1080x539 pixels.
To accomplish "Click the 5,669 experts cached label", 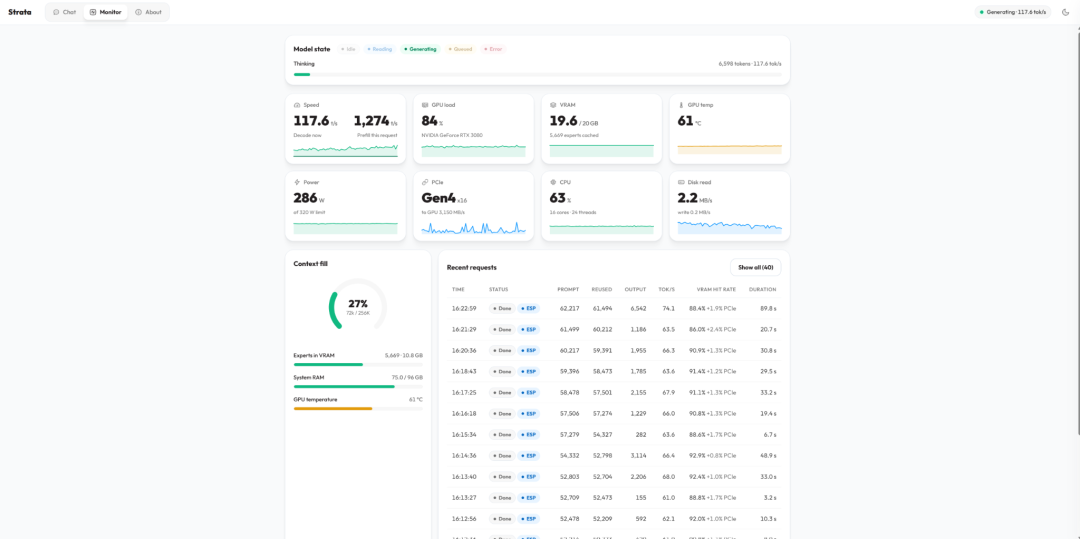I will tap(574, 135).
